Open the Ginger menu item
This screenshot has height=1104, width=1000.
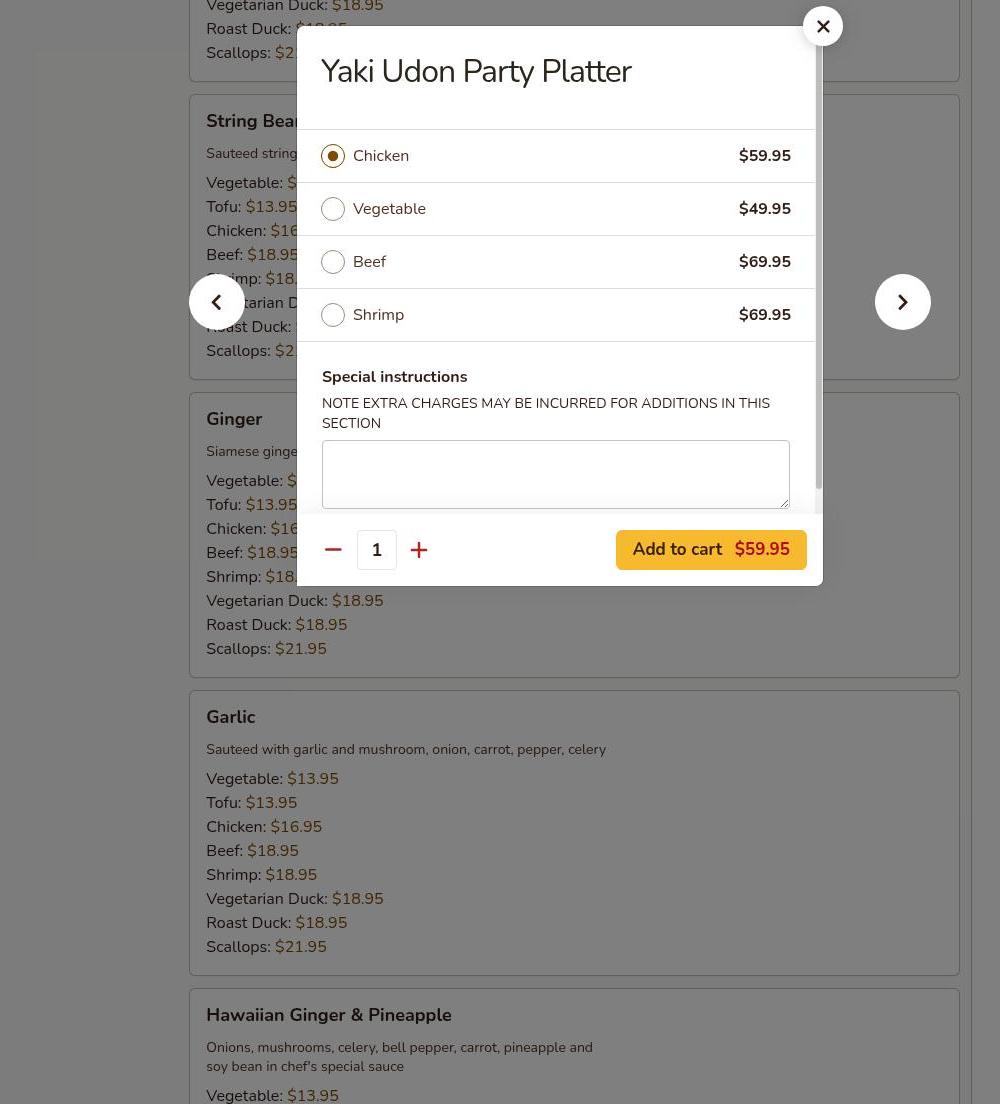(234, 419)
